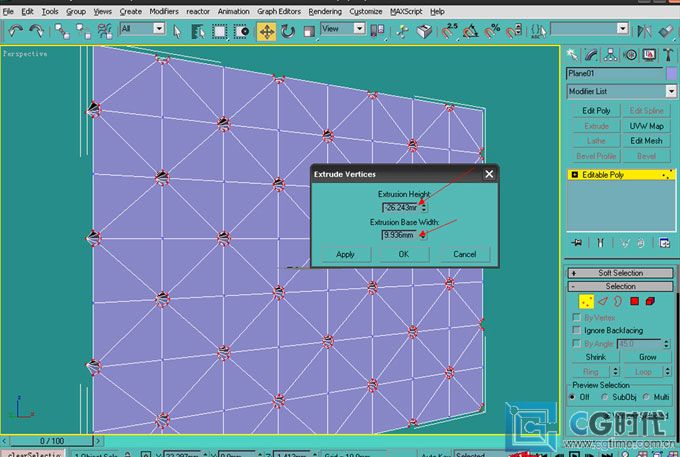
Task: Switch to Vertex sub-object level
Action: click(586, 301)
